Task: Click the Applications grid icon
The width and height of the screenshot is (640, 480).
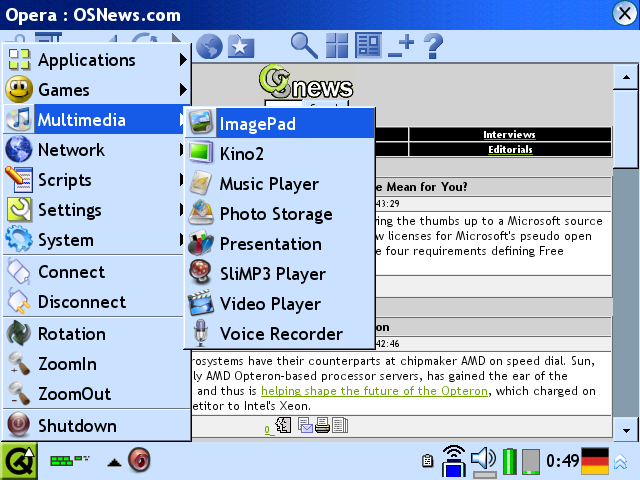Action: [19, 60]
